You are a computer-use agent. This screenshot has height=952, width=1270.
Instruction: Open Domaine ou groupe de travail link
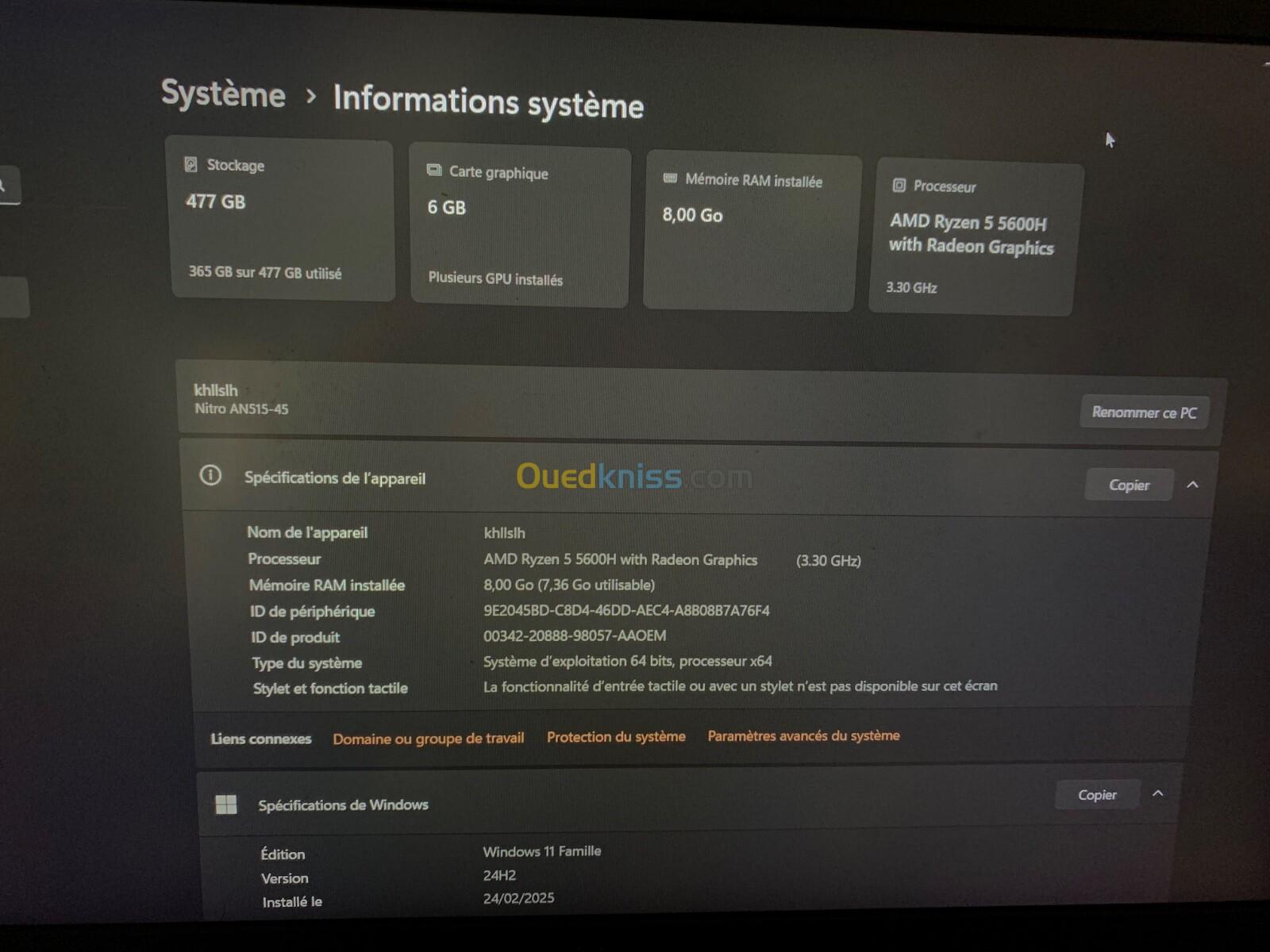tap(428, 739)
